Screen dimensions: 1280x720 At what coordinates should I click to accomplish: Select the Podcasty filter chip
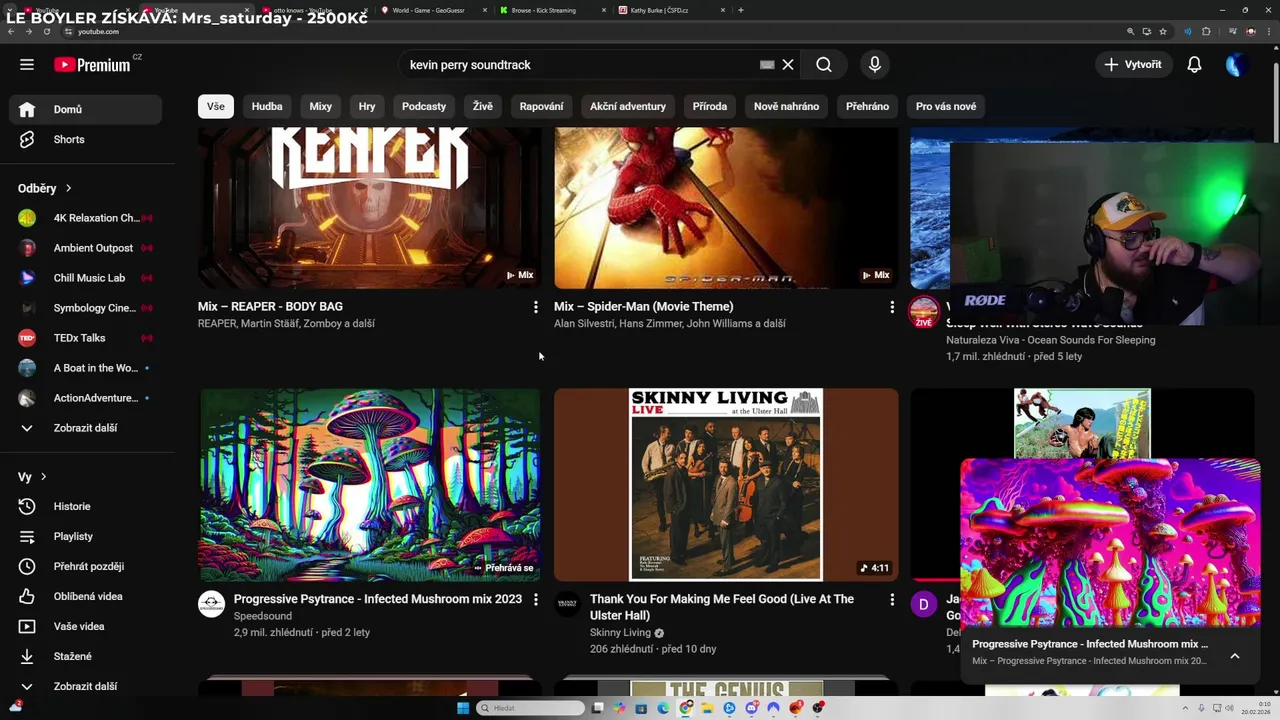pyautogui.click(x=424, y=106)
